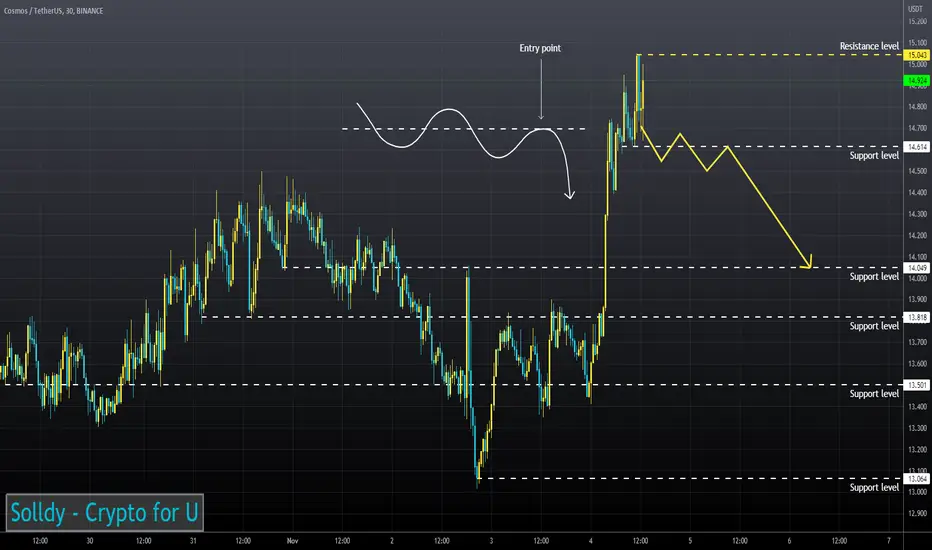
Task: Click date 3 on time axis
Action: coord(491,540)
